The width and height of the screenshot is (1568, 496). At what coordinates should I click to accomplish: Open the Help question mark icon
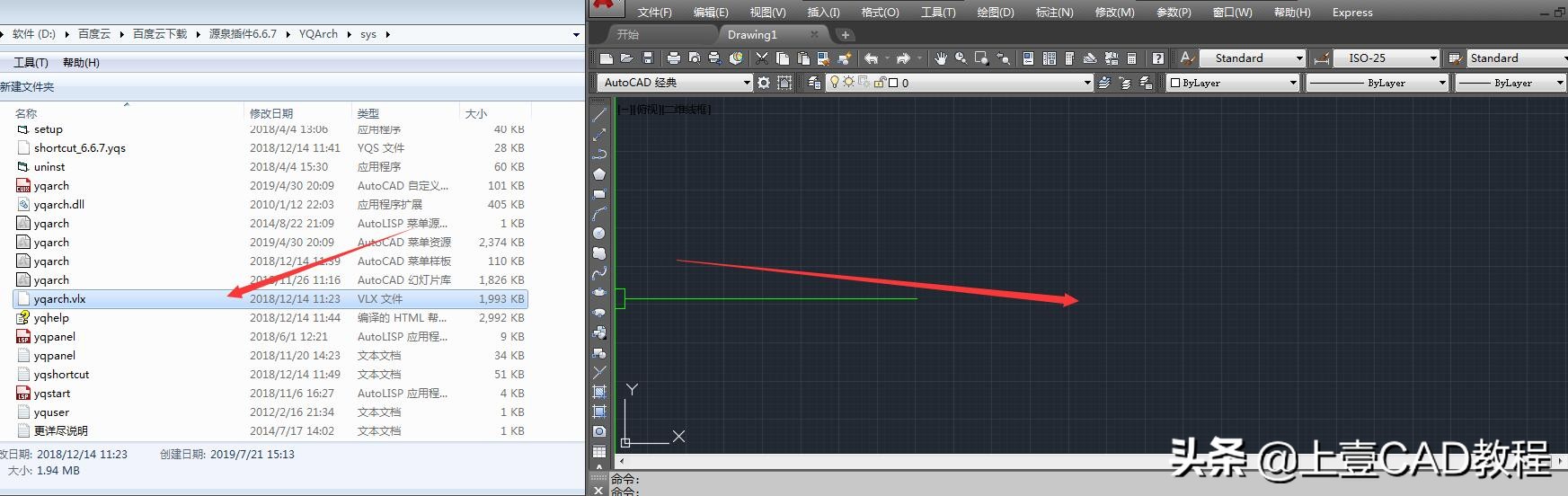point(1158,58)
